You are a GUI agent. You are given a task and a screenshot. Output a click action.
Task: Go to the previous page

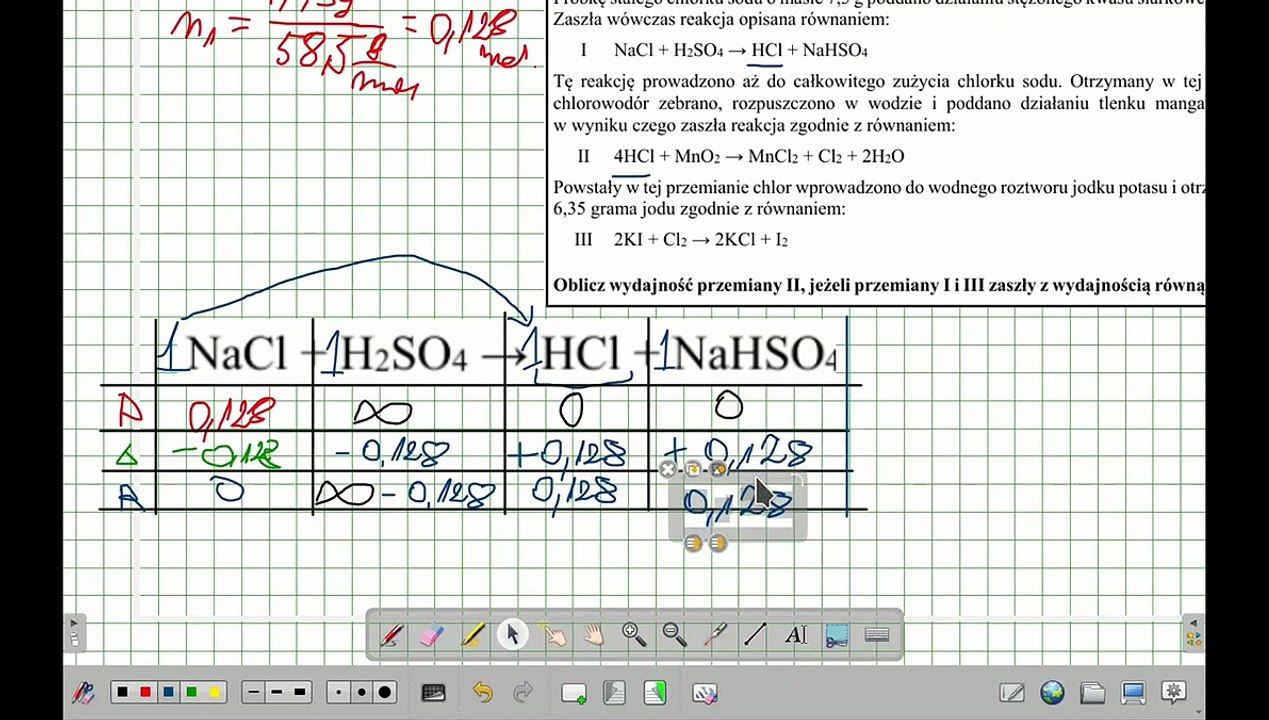point(614,692)
